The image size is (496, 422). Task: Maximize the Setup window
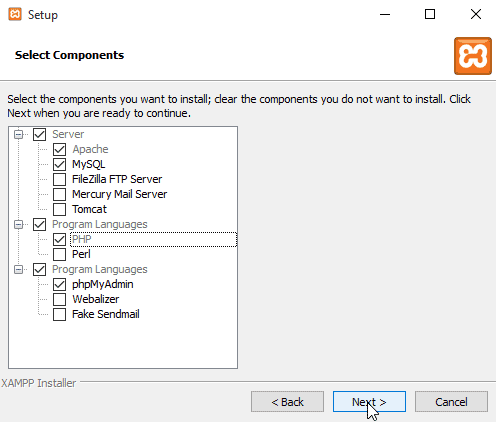(x=430, y=14)
